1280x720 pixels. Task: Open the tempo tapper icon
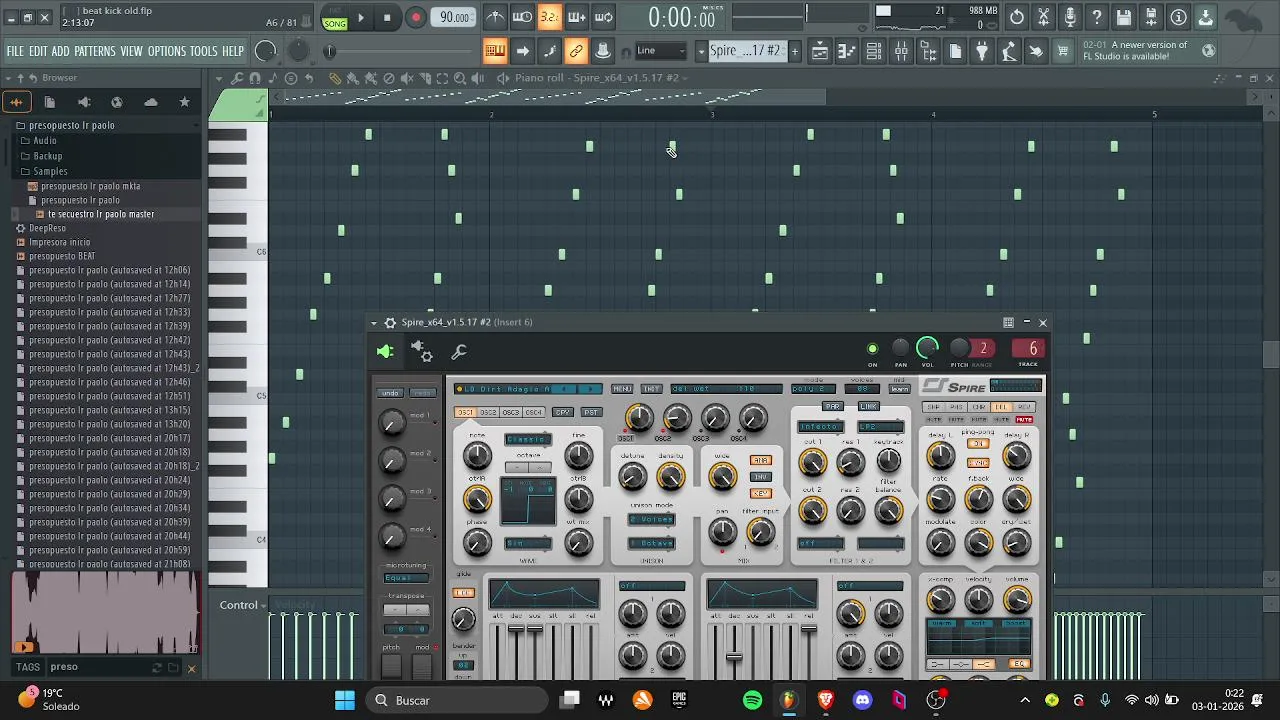pyautogui.click(x=1009, y=51)
